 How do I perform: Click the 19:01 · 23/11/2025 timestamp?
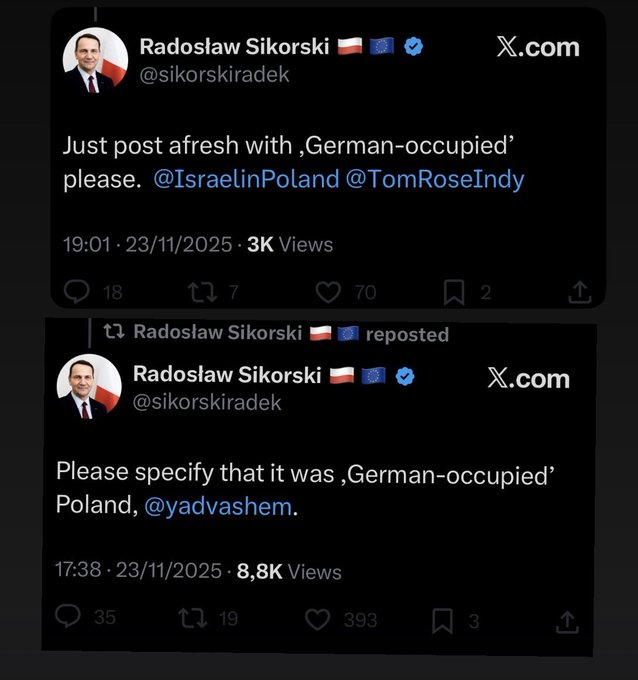click(147, 245)
